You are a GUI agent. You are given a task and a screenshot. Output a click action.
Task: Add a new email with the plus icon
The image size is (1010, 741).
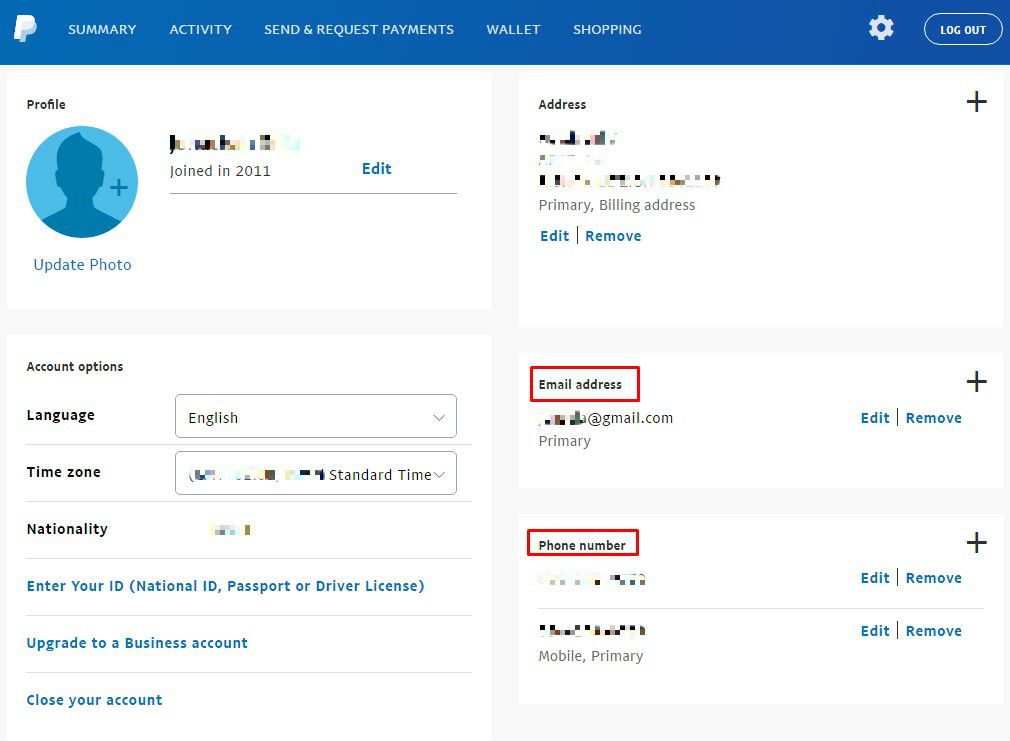976,382
